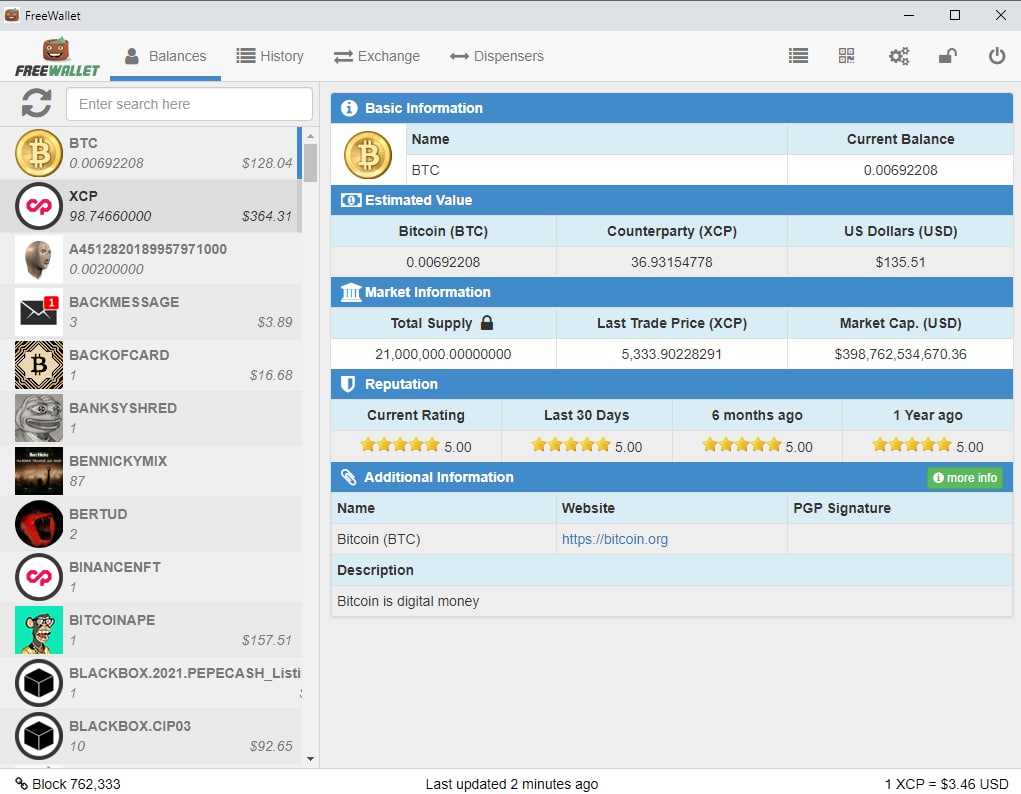The width and height of the screenshot is (1021, 794).
Task: Click the Current Balance value 0.00692208
Action: point(901,170)
